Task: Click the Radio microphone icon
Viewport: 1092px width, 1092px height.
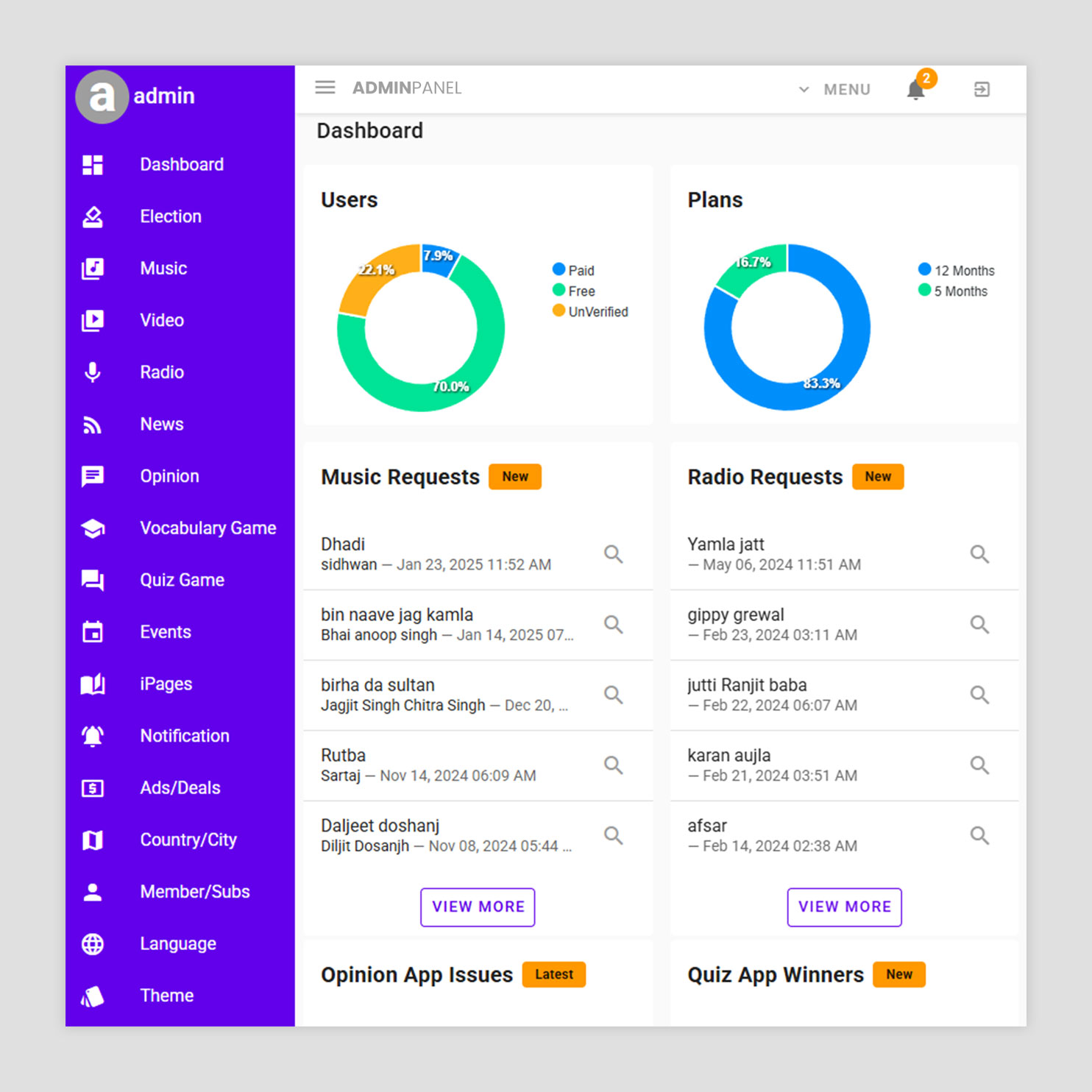Action: click(93, 372)
